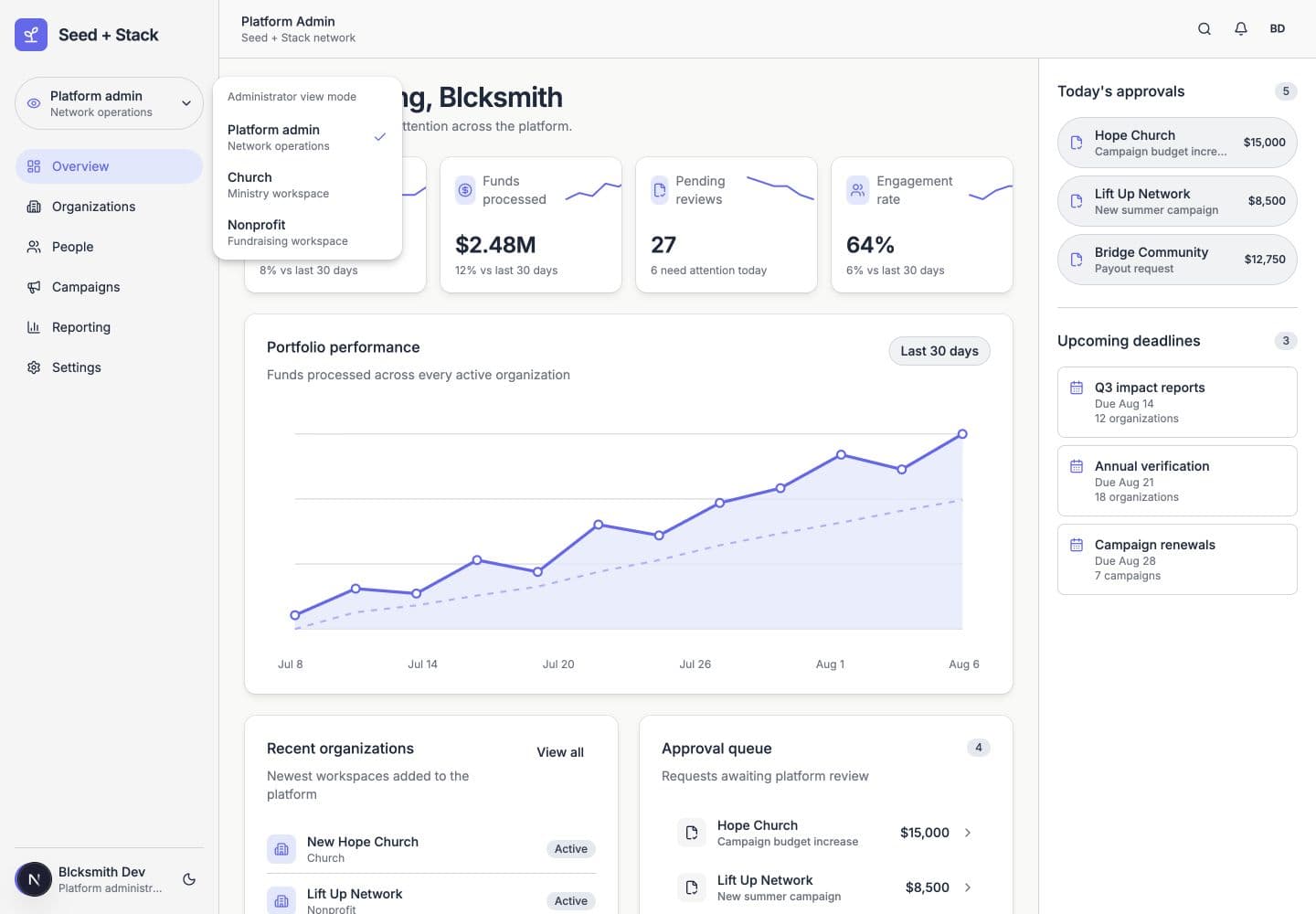Click Lift Up Network document icon in Approval queue
This screenshot has width=1316, height=914.
(692, 887)
